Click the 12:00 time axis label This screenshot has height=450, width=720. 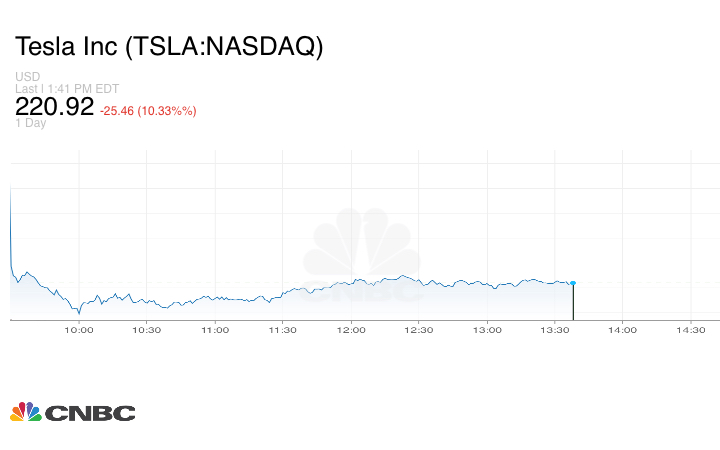[x=351, y=330]
